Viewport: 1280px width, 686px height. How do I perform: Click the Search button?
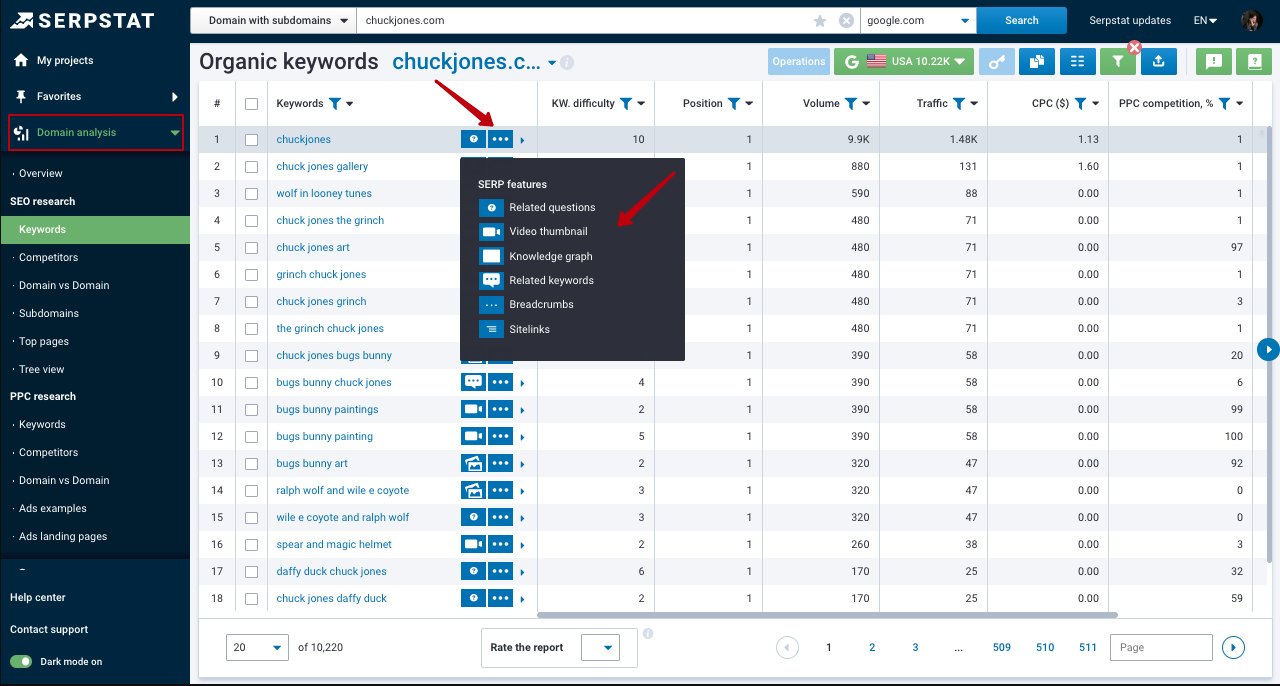tap(1021, 19)
